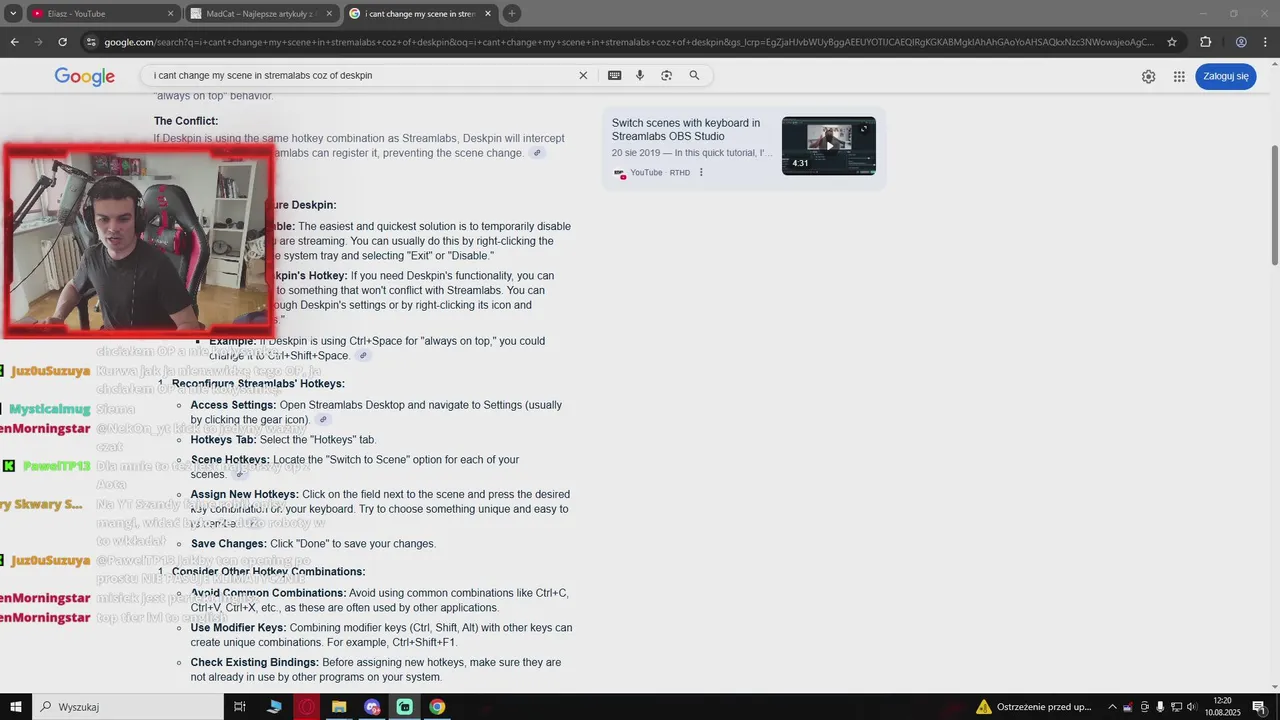The width and height of the screenshot is (1280, 720).
Task: Open the tab search dropdown arrow
Action: pos(13,14)
